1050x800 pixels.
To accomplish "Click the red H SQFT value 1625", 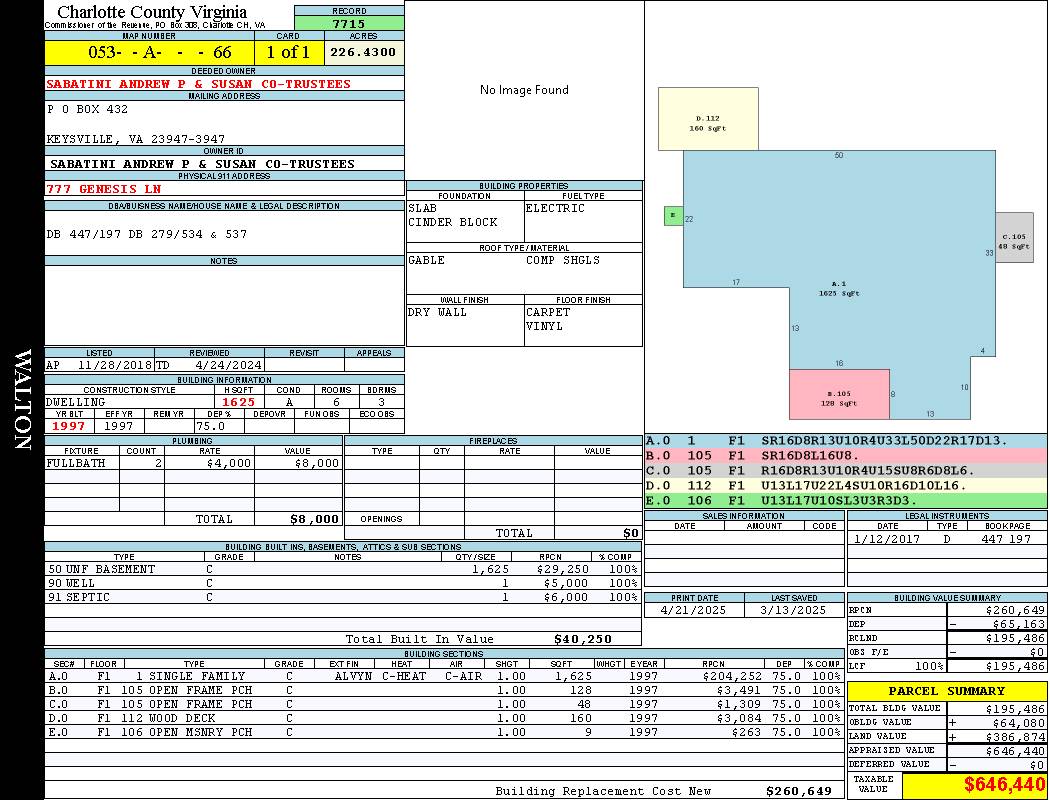I will coord(238,402).
